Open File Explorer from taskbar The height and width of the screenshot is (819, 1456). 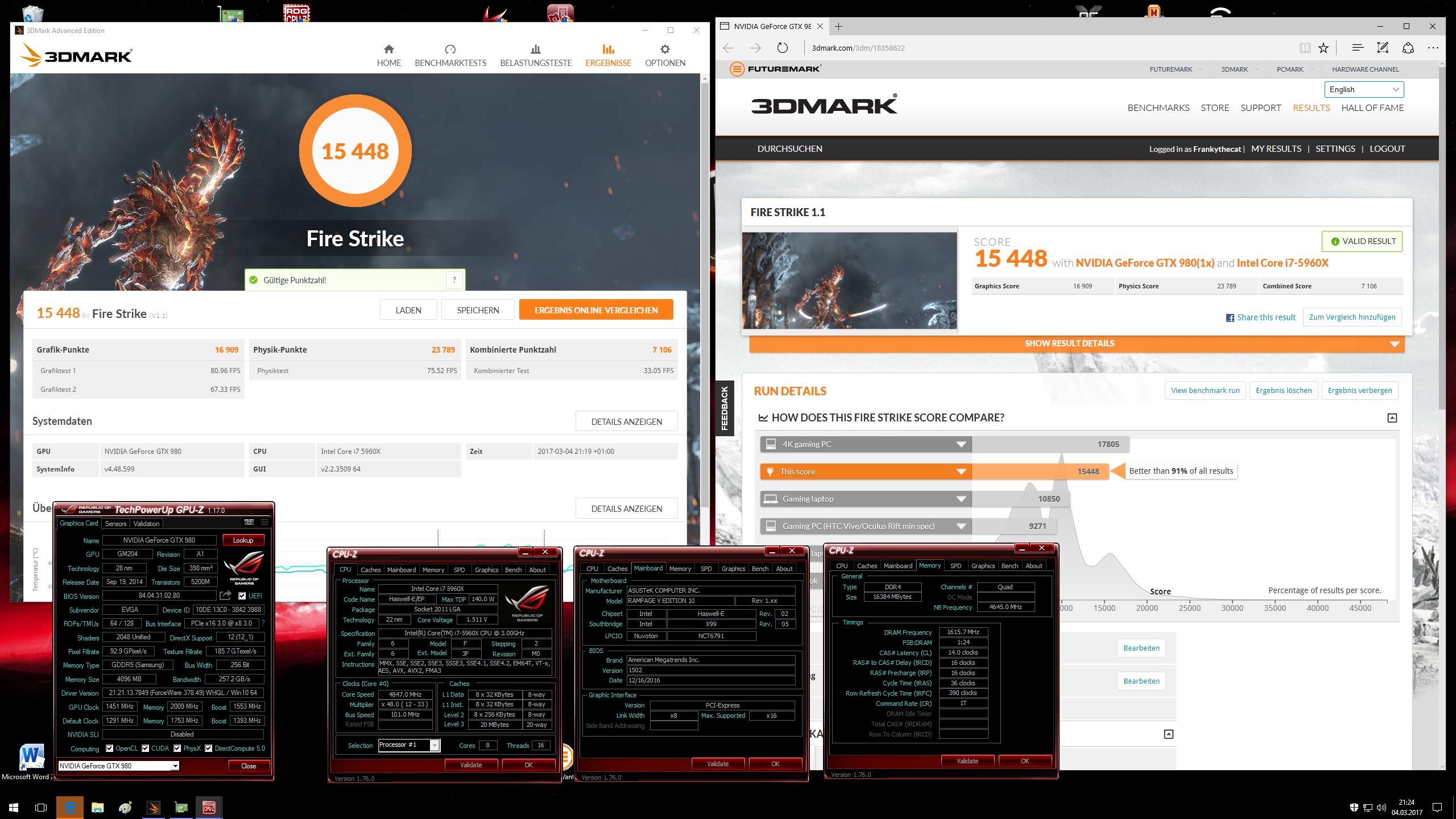tap(98, 807)
